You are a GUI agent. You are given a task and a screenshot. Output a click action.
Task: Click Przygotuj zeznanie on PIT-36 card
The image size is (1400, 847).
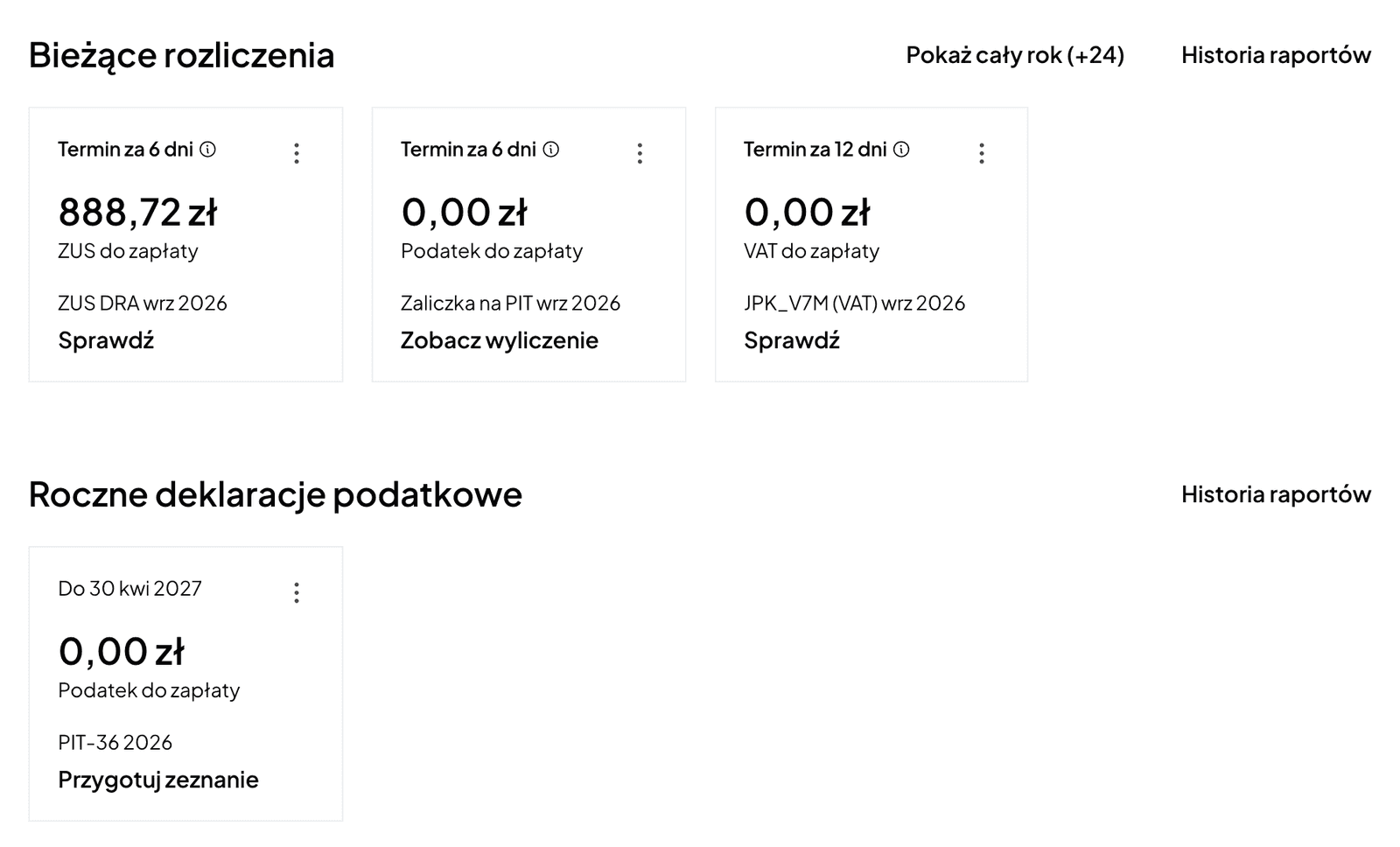pyautogui.click(x=158, y=780)
